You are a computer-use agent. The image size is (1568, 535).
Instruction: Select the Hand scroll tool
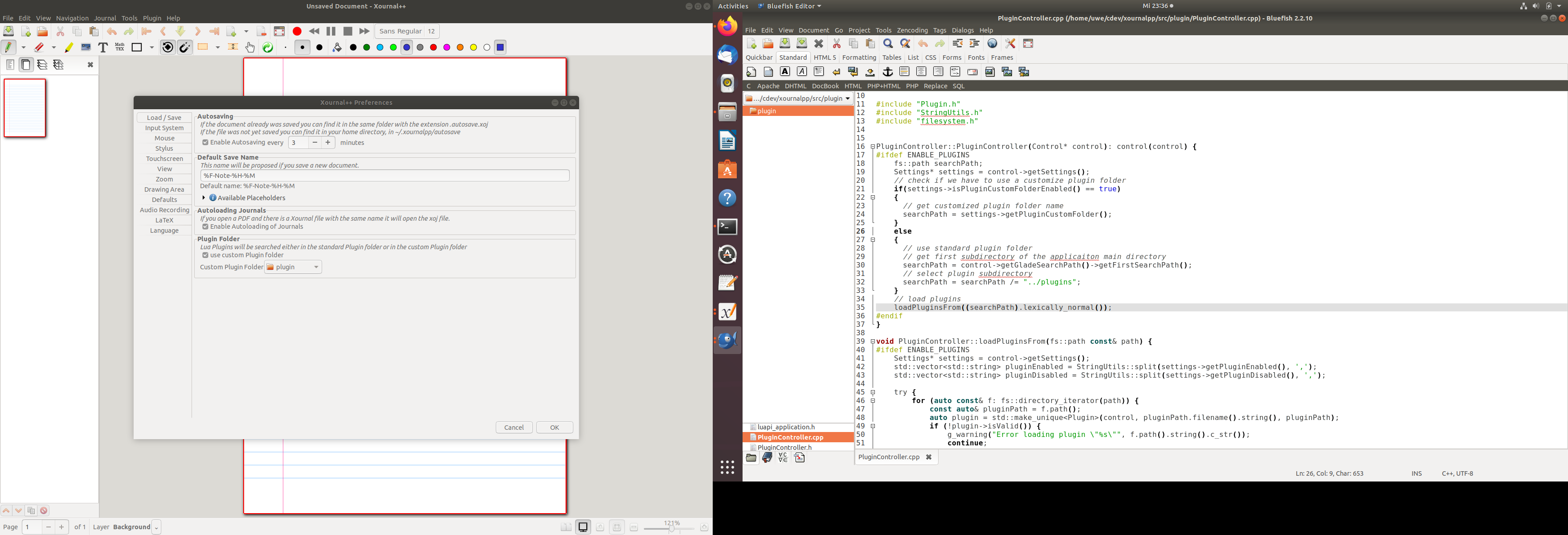[250, 48]
